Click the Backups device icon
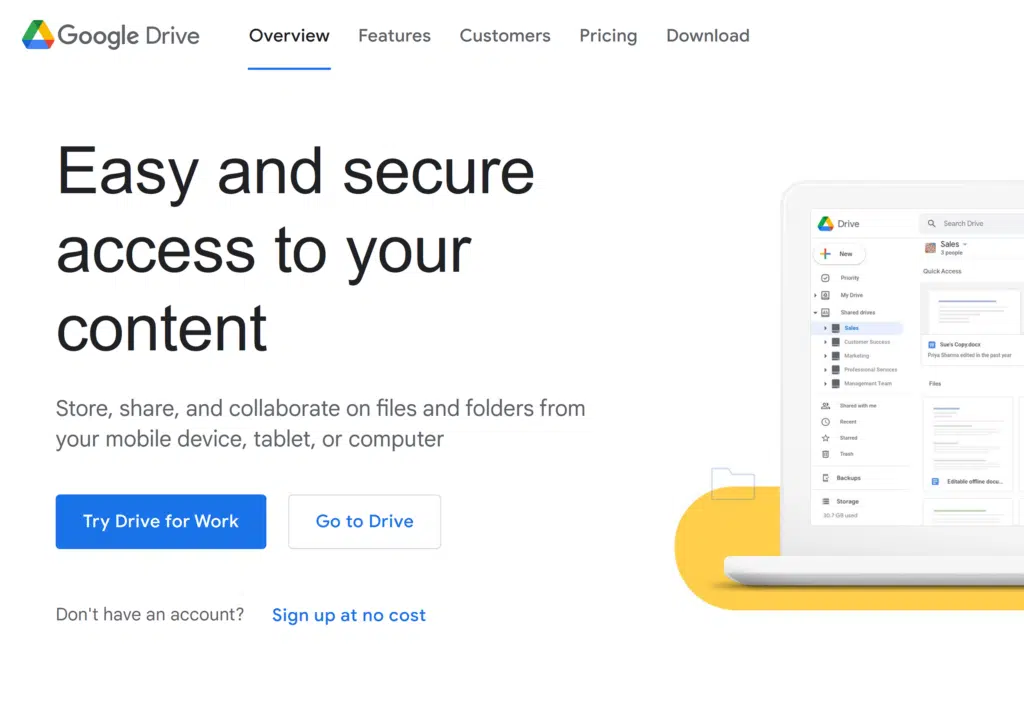This screenshot has width=1024, height=716. coord(825,478)
